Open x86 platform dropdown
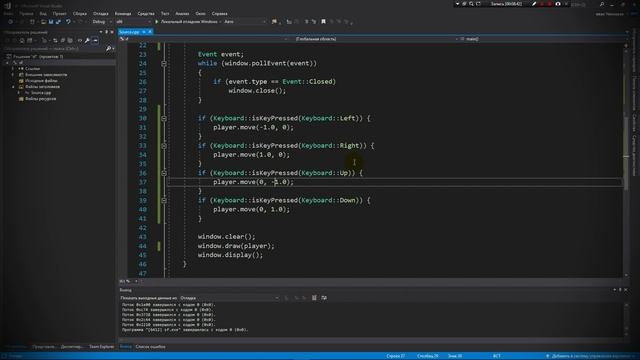This screenshot has width=640, height=360. [133, 22]
